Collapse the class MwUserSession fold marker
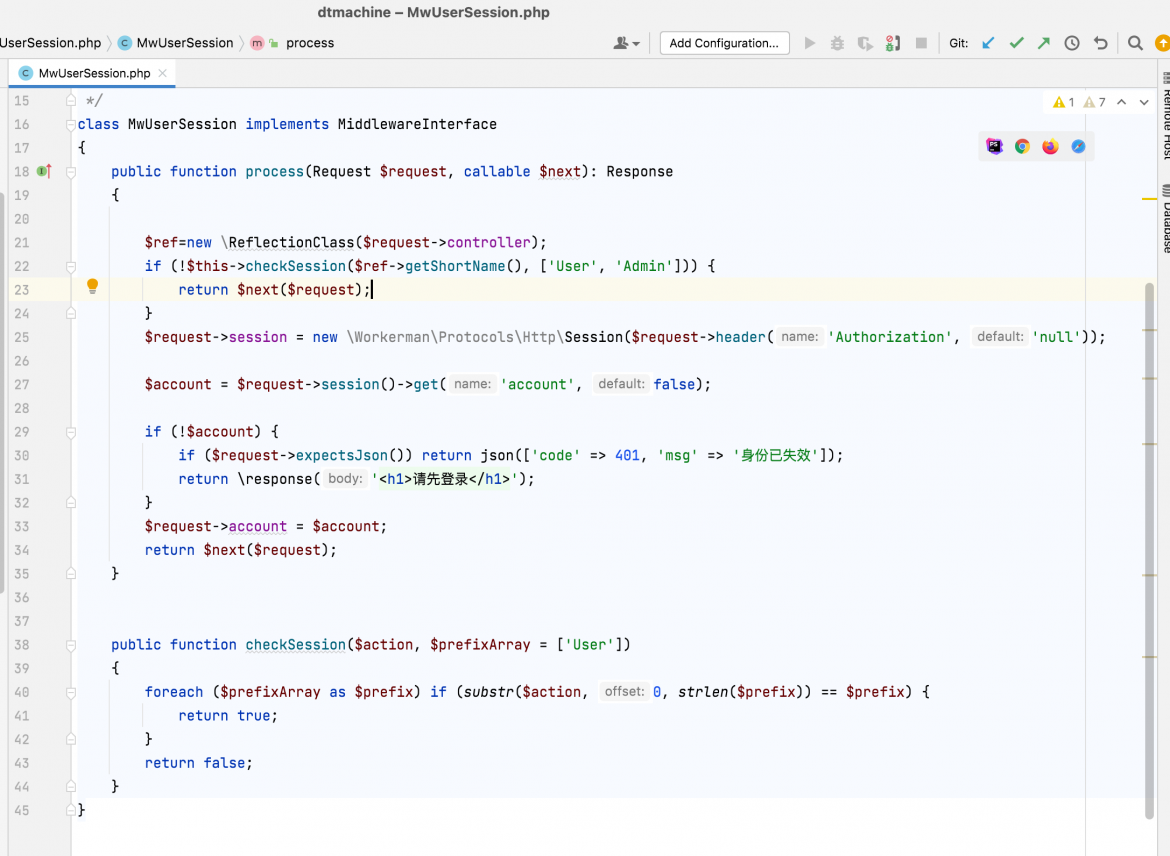The image size is (1170, 856). click(71, 125)
